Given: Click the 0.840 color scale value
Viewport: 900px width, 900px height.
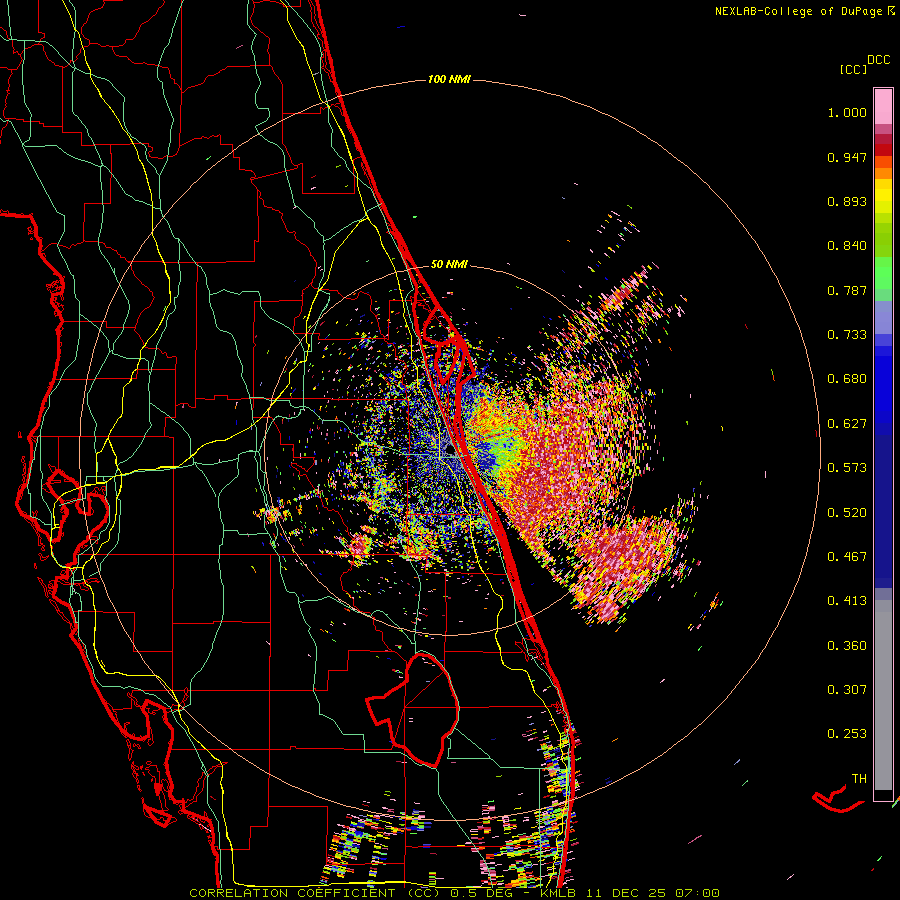Looking at the screenshot, I should coord(847,246).
